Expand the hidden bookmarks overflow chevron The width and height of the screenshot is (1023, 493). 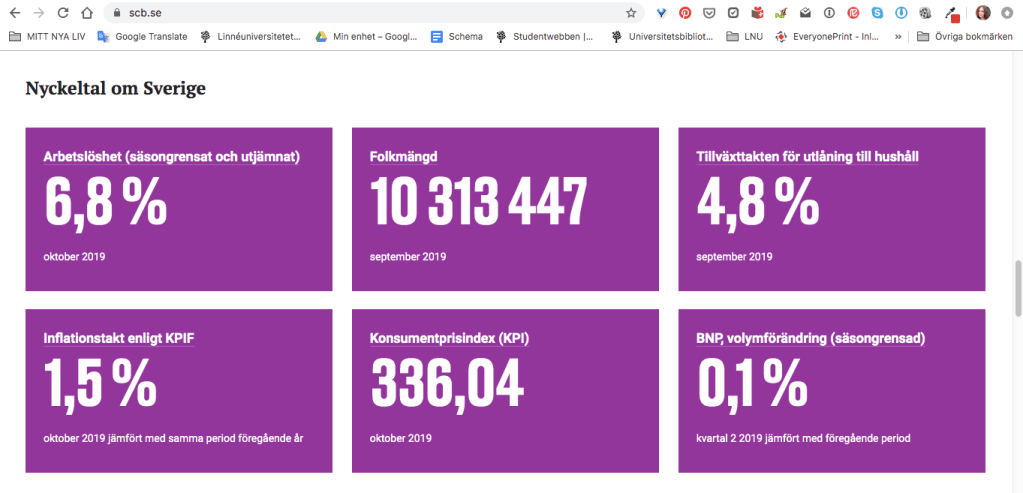(898, 37)
